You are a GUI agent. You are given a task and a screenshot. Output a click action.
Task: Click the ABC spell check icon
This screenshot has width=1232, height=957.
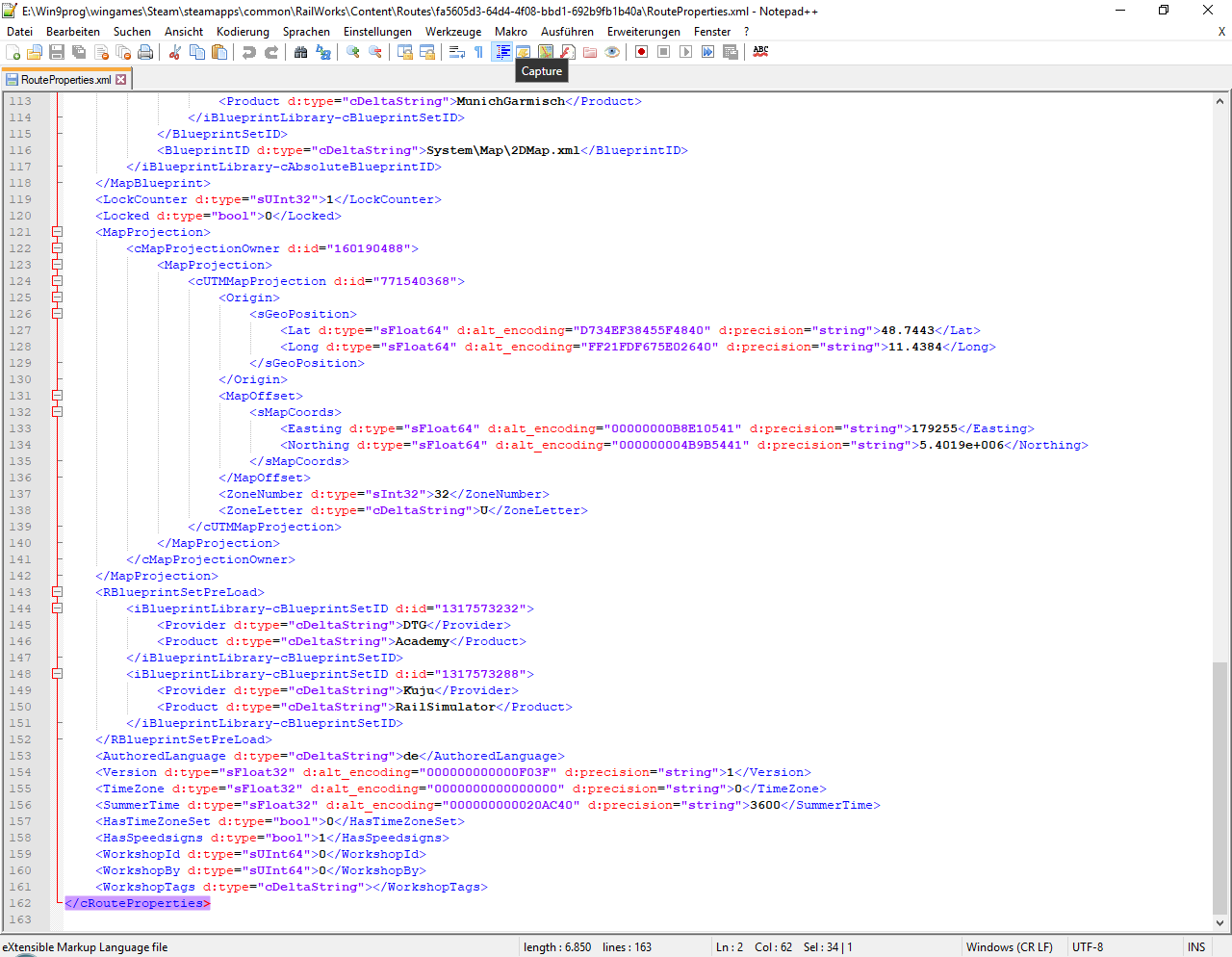tap(760, 52)
